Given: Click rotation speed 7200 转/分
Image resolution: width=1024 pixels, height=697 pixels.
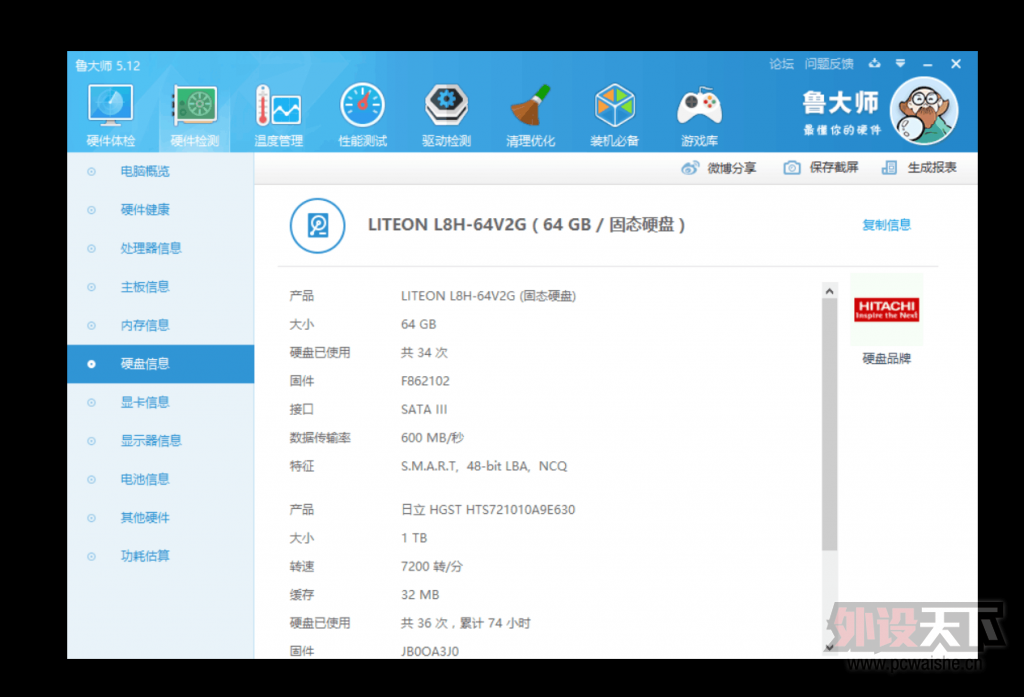Looking at the screenshot, I should [432, 566].
